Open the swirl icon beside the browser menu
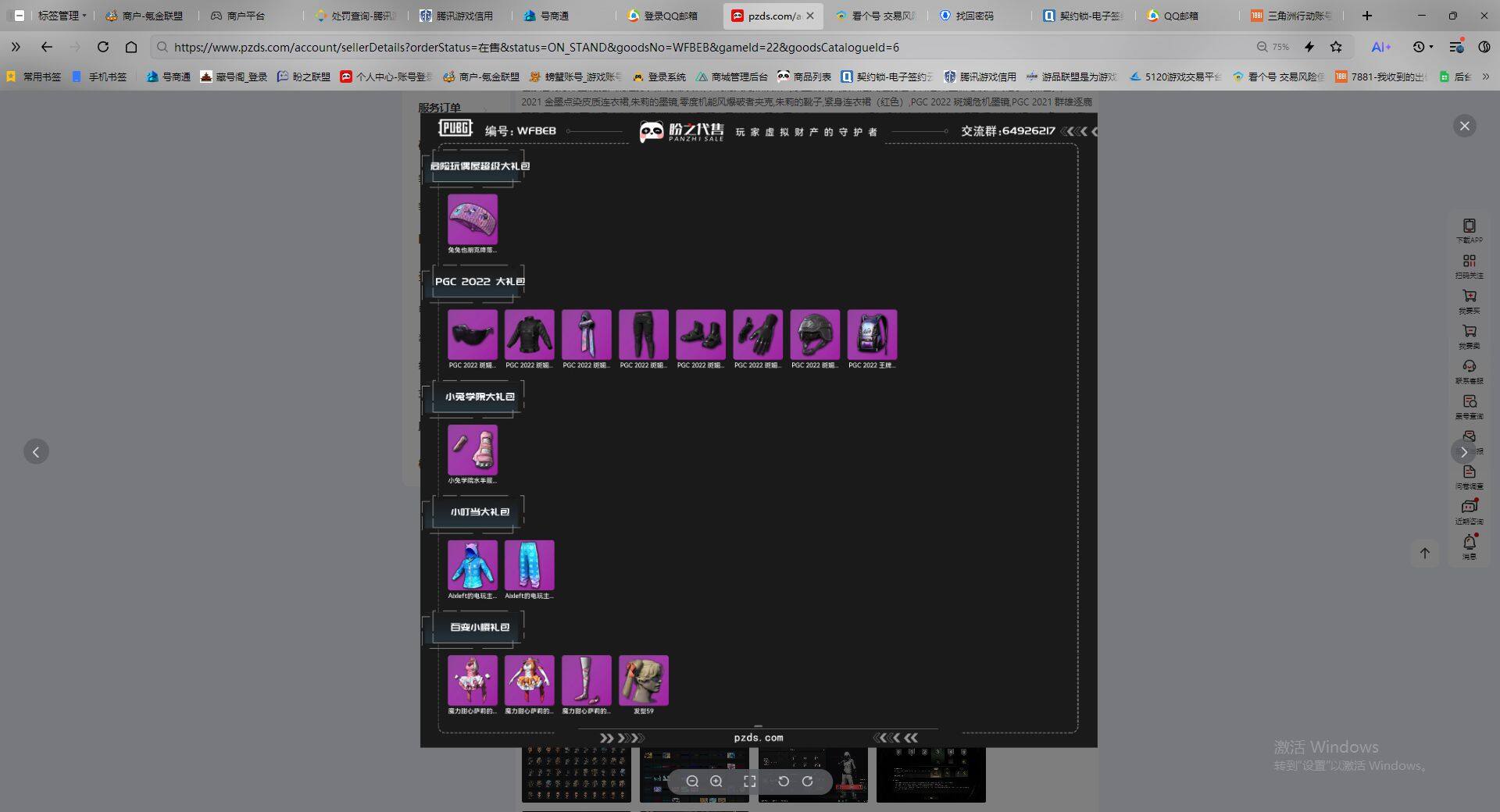 tap(1484, 47)
